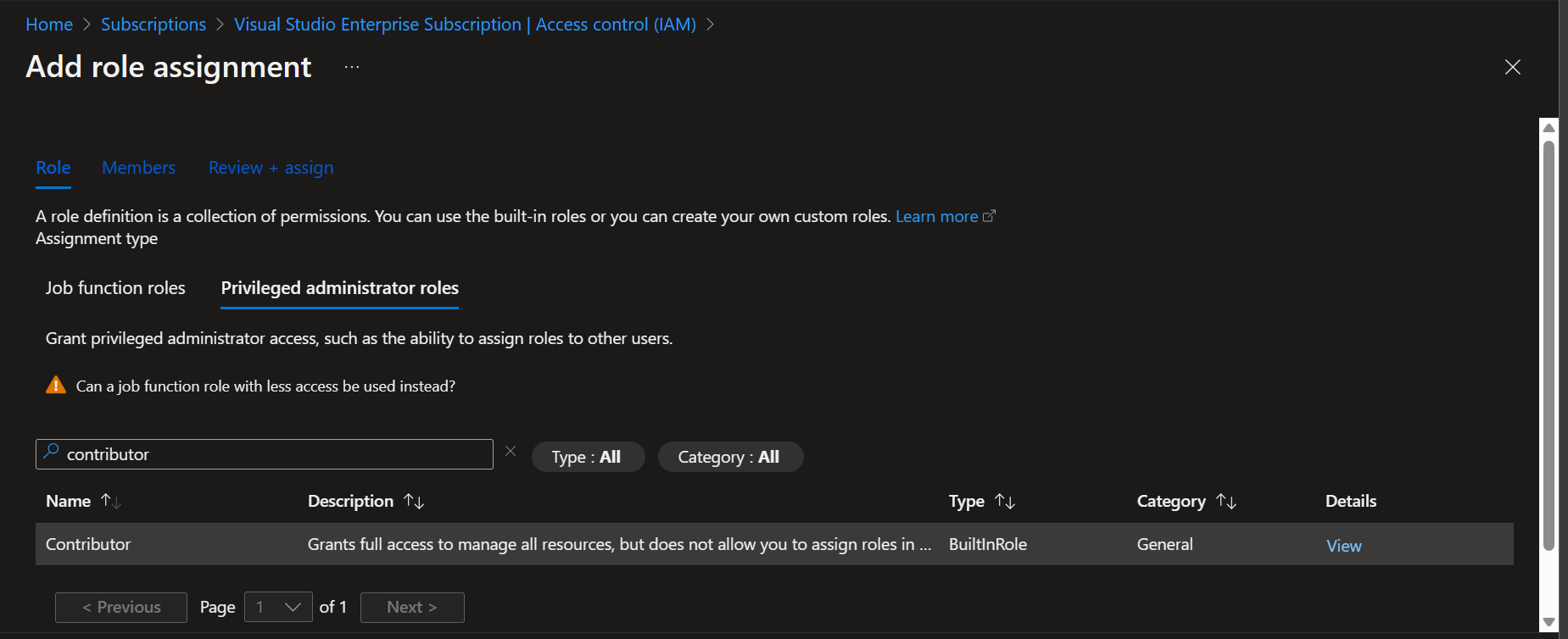Screen dimensions: 1568x639
Task: View details of Contributor role
Action: (1343, 546)
